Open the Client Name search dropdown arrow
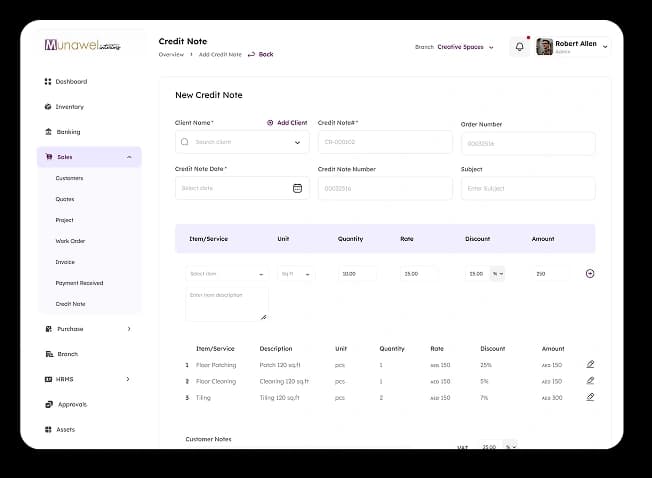Image resolution: width=652 pixels, height=478 pixels. [297, 142]
